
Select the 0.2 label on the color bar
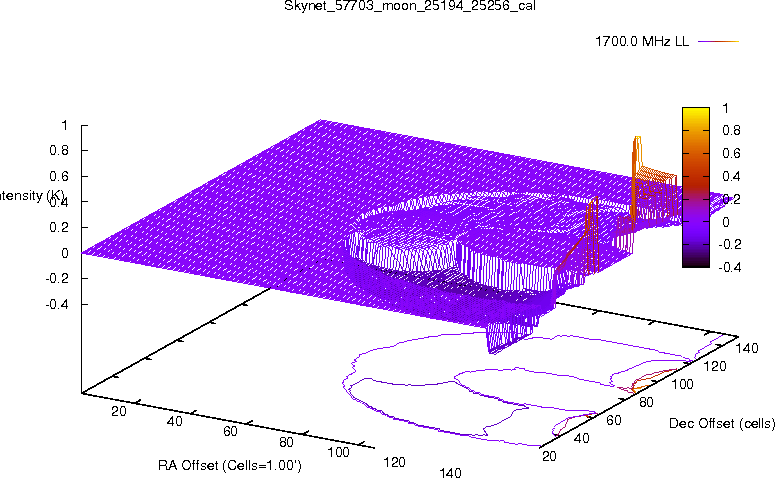point(731,199)
